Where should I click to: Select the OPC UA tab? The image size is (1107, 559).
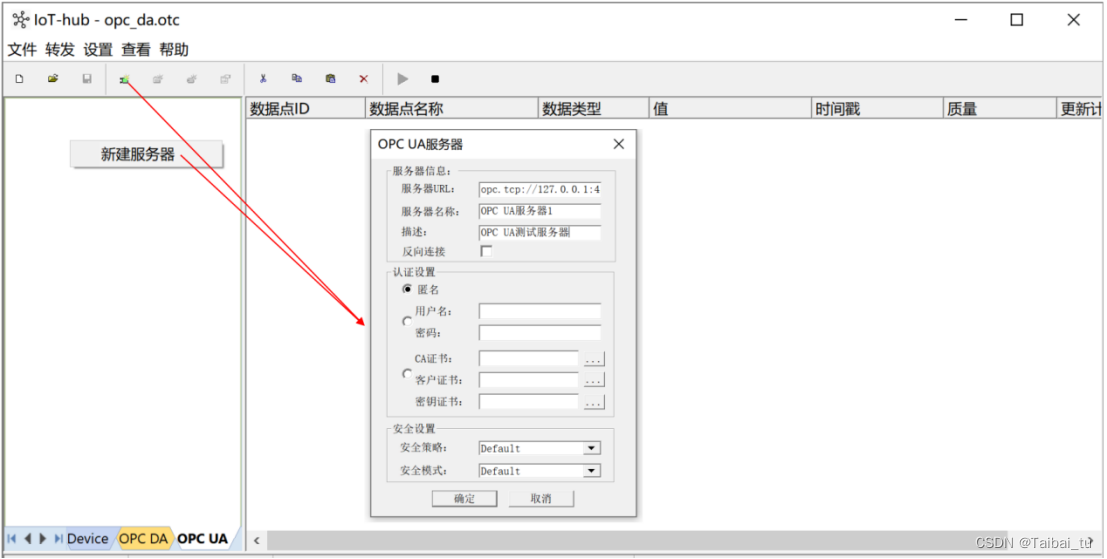point(203,539)
